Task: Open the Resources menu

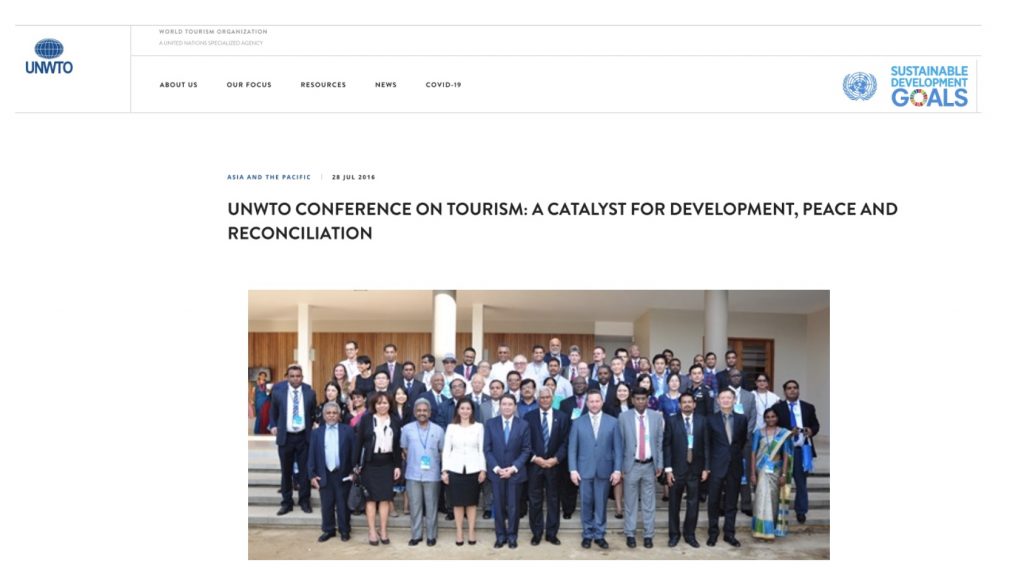Action: click(x=323, y=85)
